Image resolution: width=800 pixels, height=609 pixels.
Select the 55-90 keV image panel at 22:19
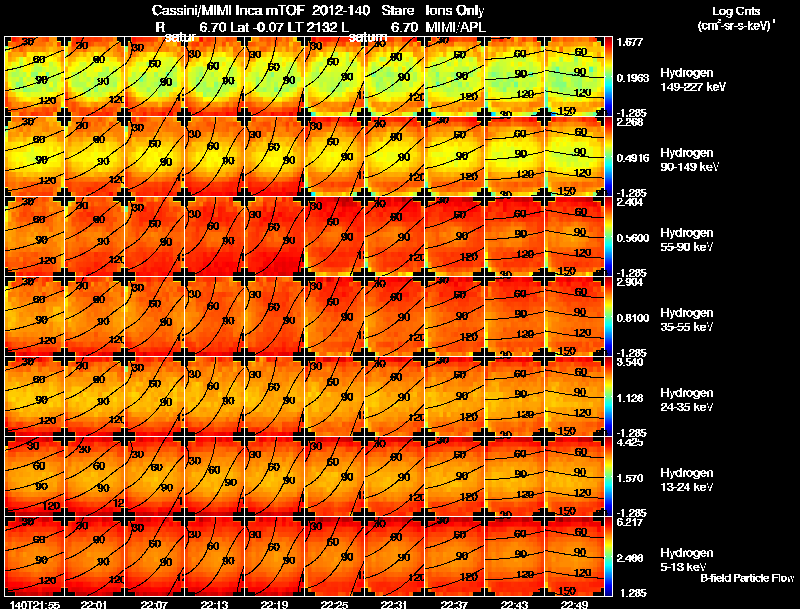point(274,236)
